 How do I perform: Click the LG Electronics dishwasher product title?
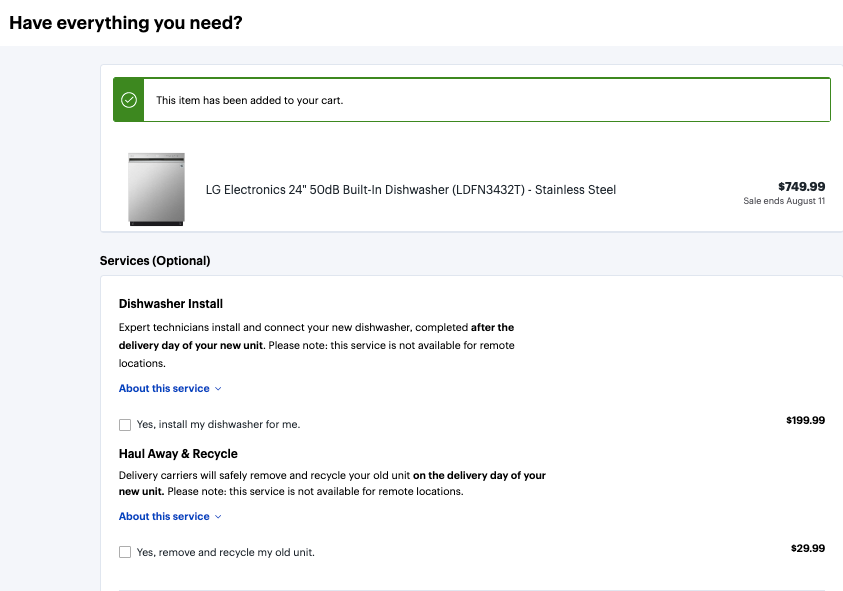click(411, 190)
